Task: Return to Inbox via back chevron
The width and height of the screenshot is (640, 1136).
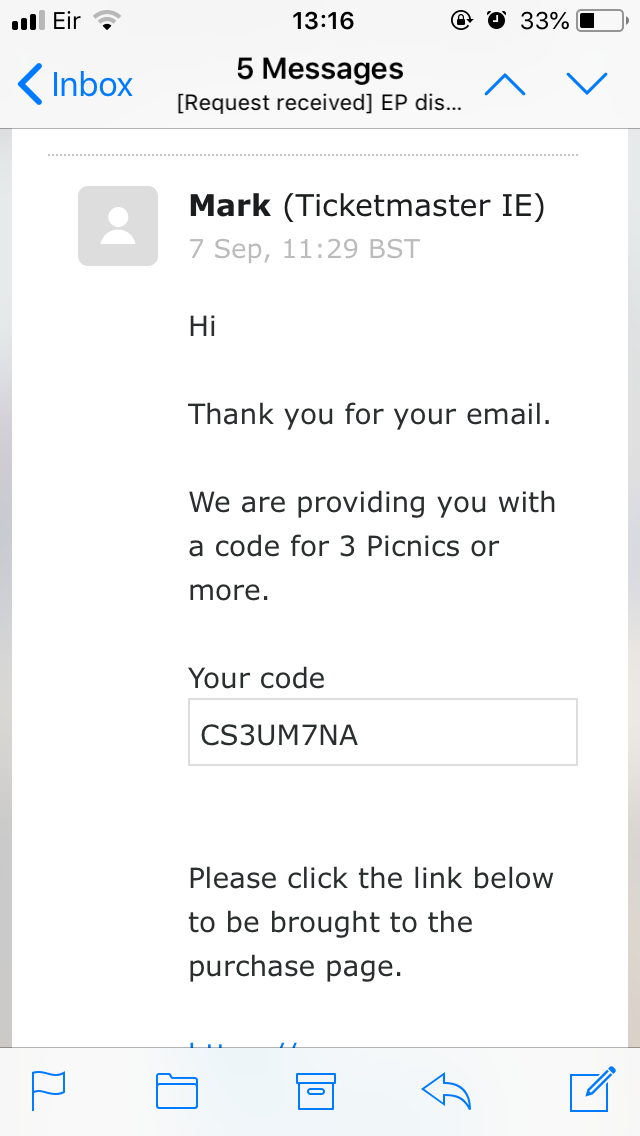Action: pyautogui.click(x=73, y=84)
